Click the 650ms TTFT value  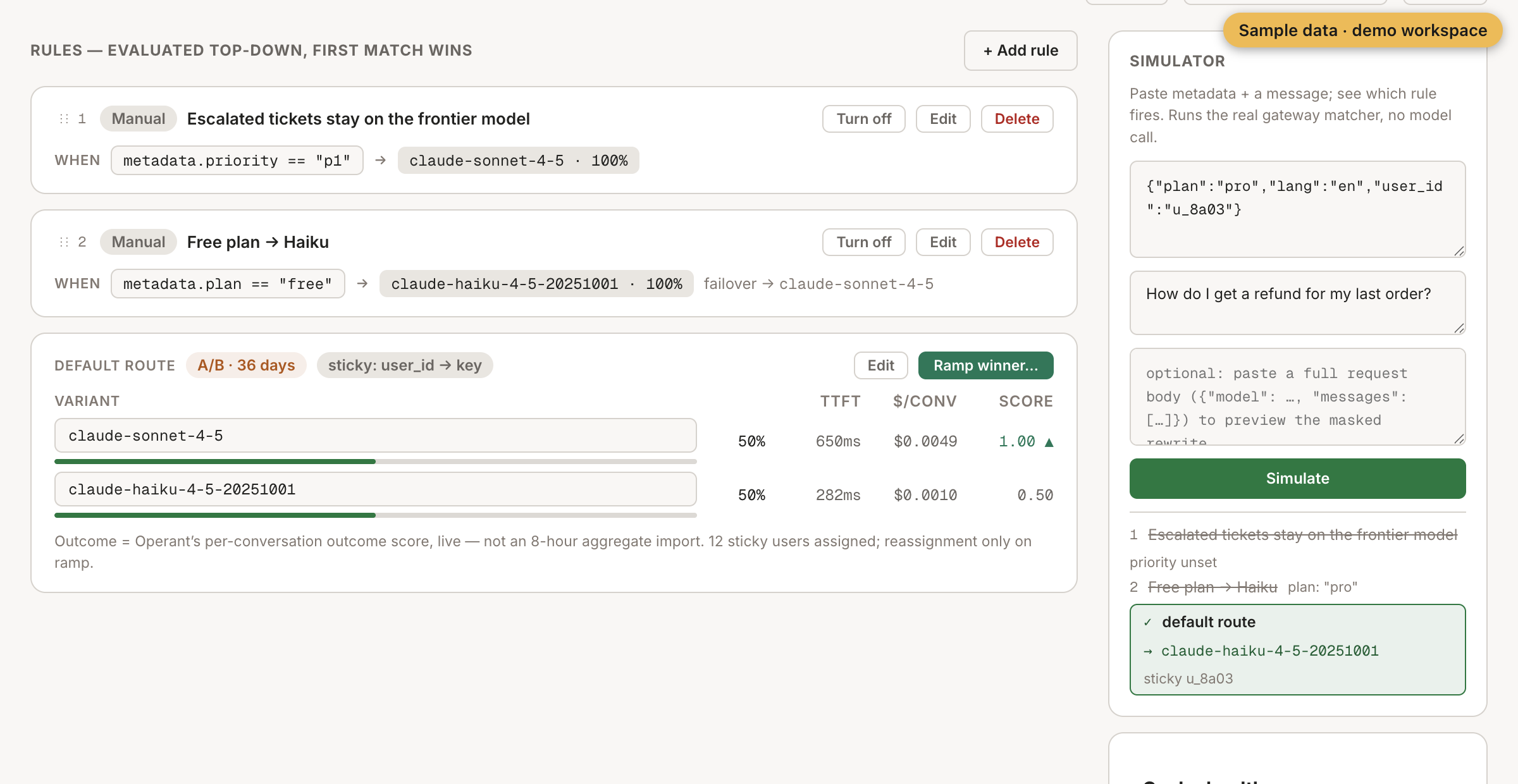pyautogui.click(x=838, y=441)
